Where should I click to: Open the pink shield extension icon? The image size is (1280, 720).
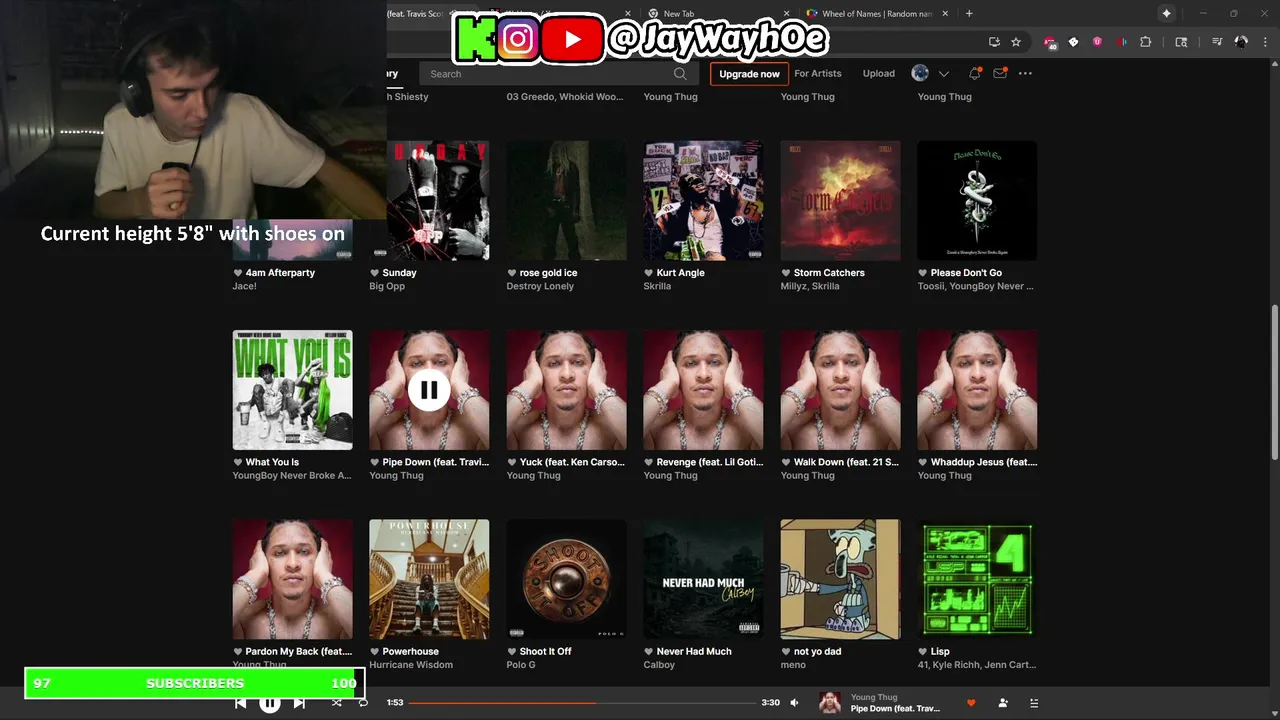pos(1097,42)
